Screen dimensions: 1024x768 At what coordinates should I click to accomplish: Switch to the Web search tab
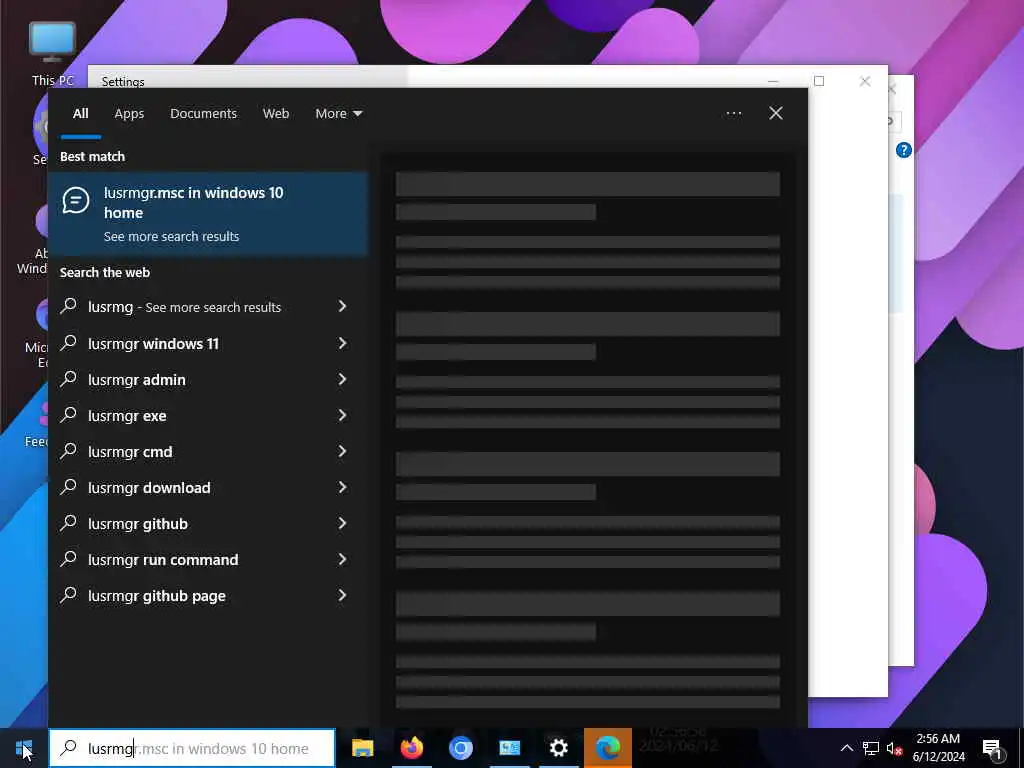pyautogui.click(x=276, y=114)
